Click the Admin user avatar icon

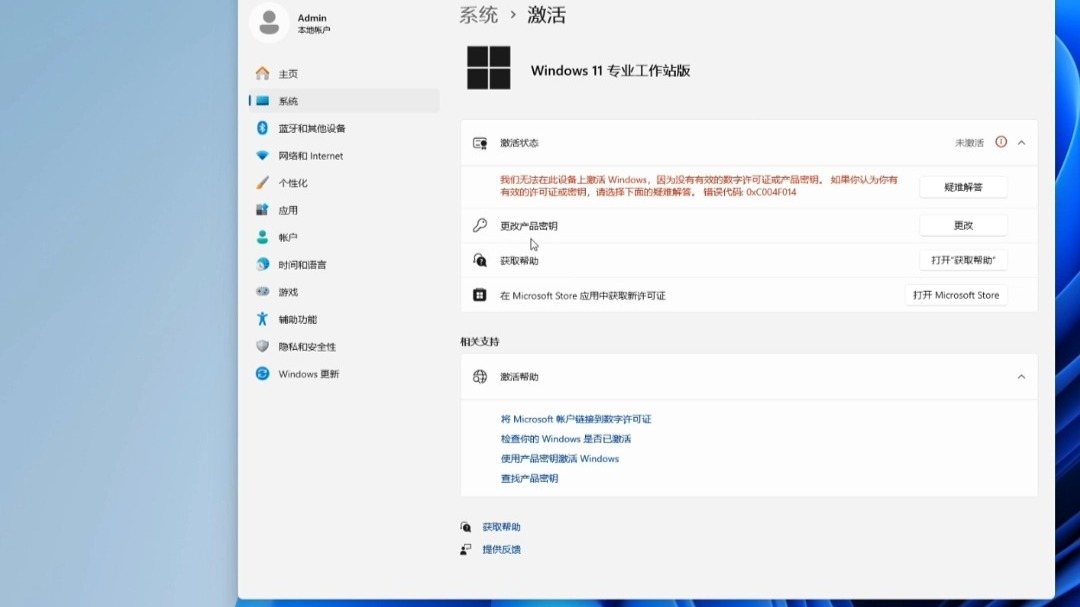269,22
